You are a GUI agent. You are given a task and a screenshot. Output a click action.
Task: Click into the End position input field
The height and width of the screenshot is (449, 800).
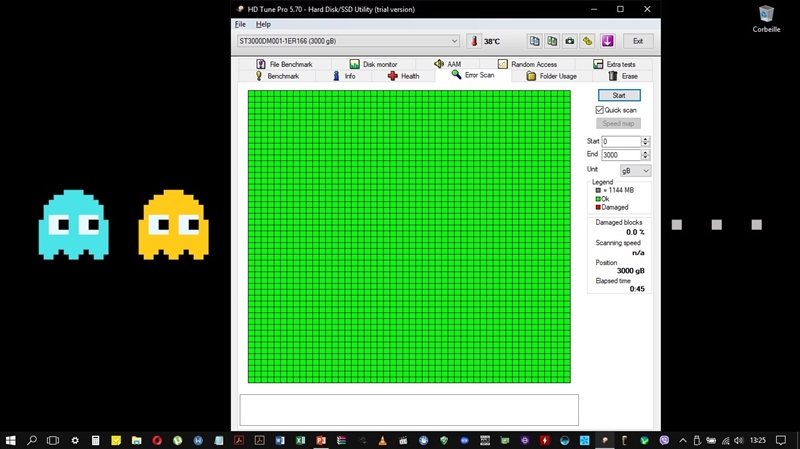[x=619, y=155]
